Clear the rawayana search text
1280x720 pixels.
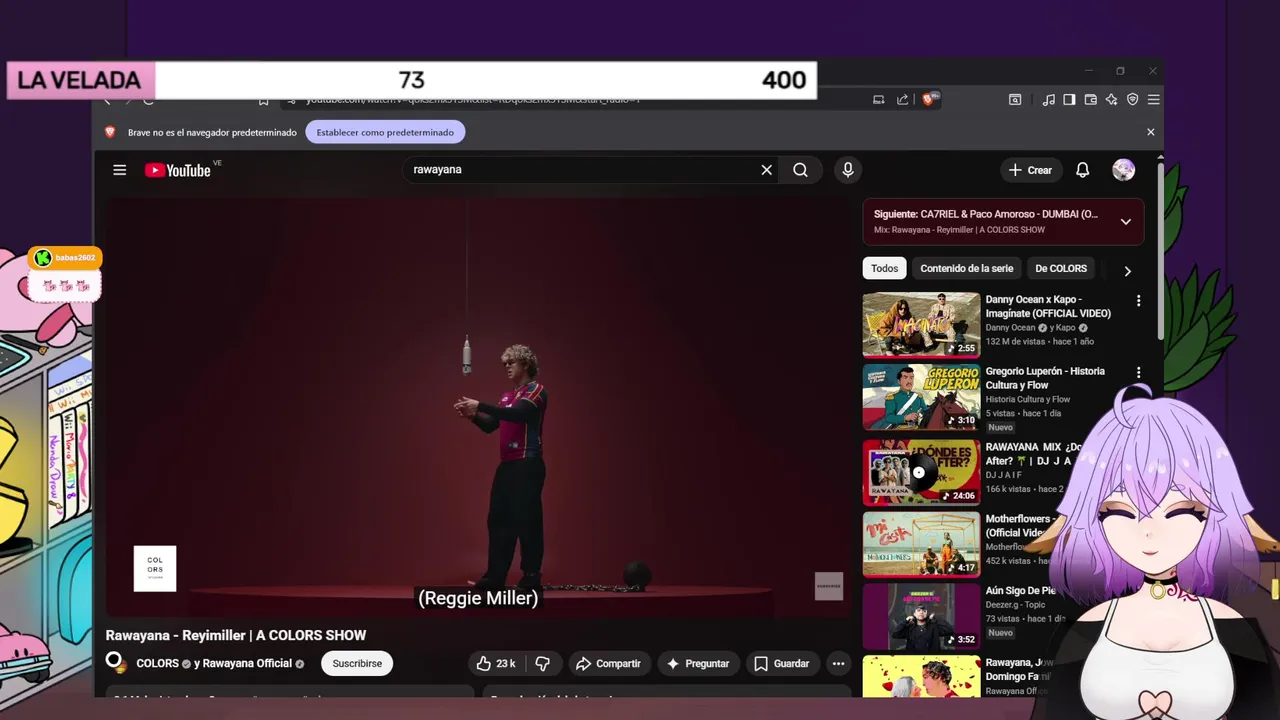point(767,170)
